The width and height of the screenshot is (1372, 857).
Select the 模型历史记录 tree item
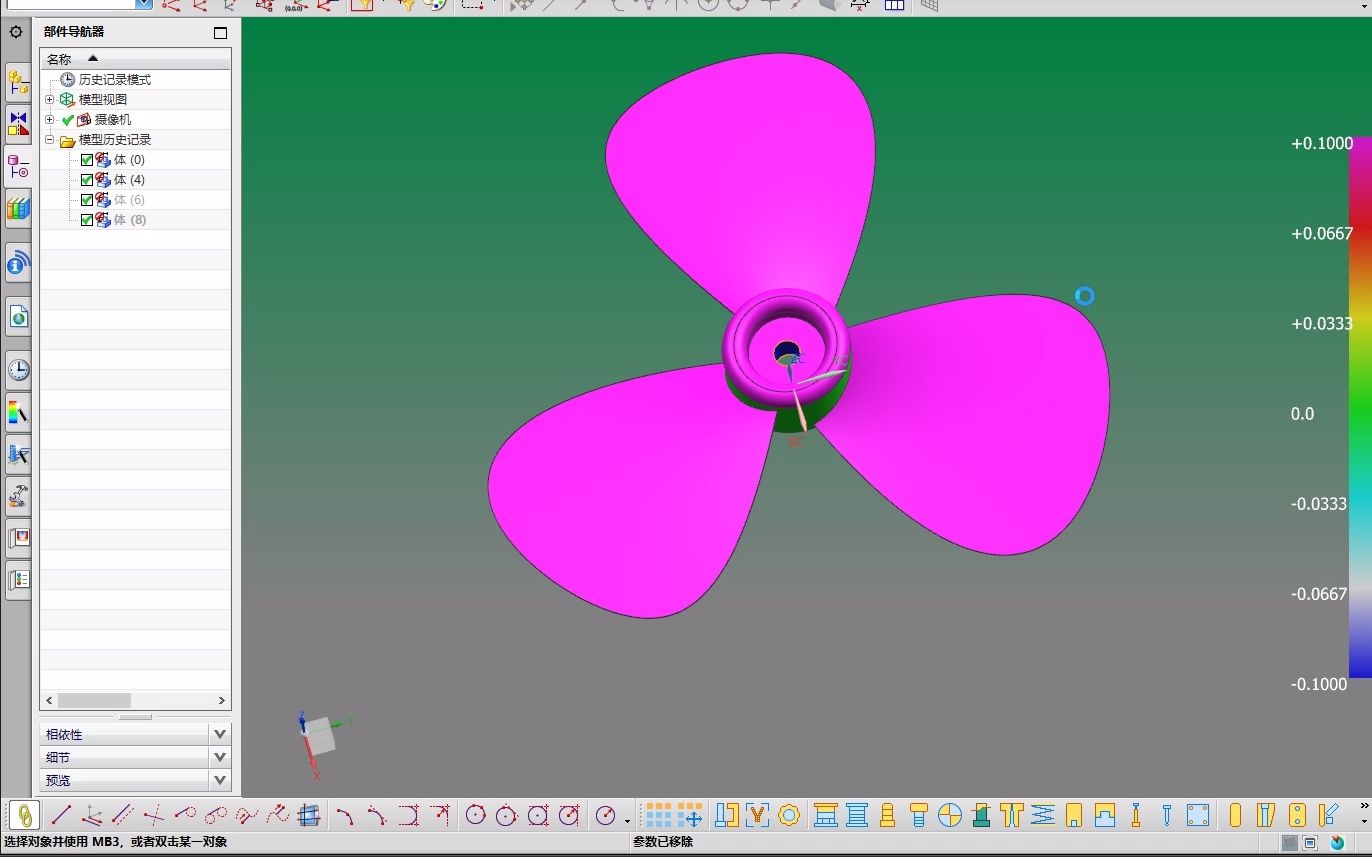(x=115, y=140)
